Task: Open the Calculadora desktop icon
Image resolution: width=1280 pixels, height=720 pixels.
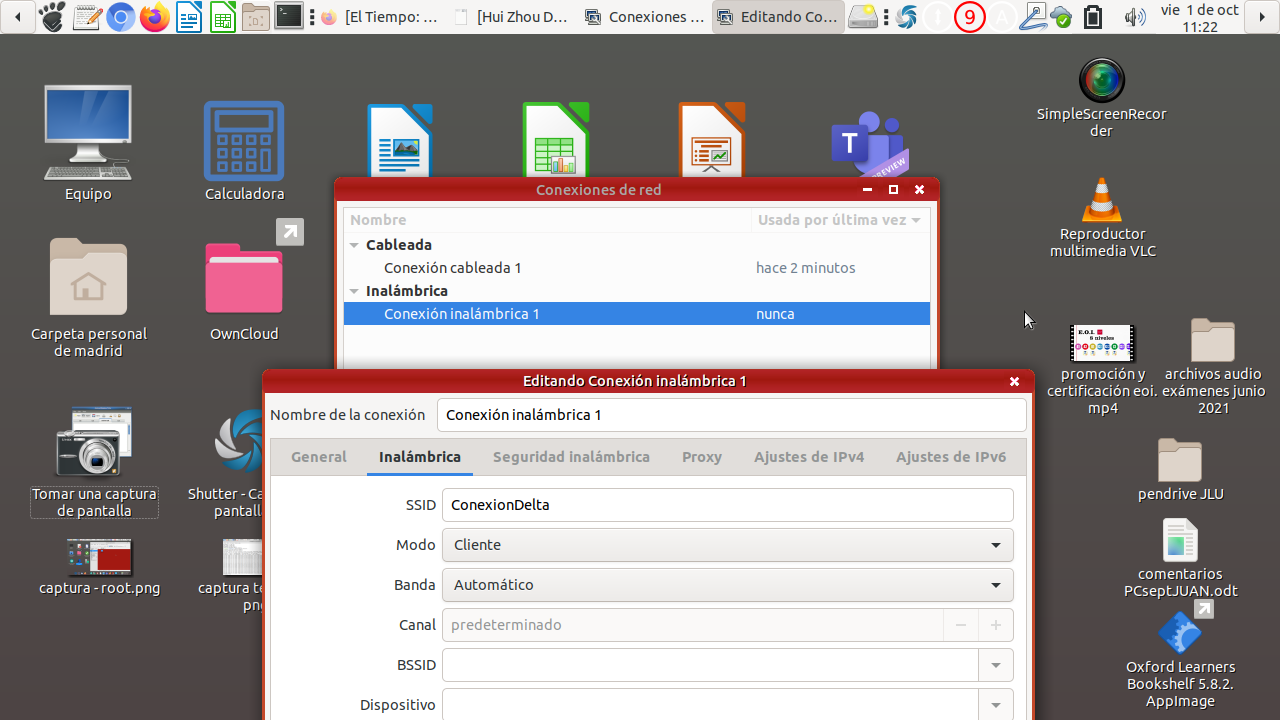Action: coord(243,141)
